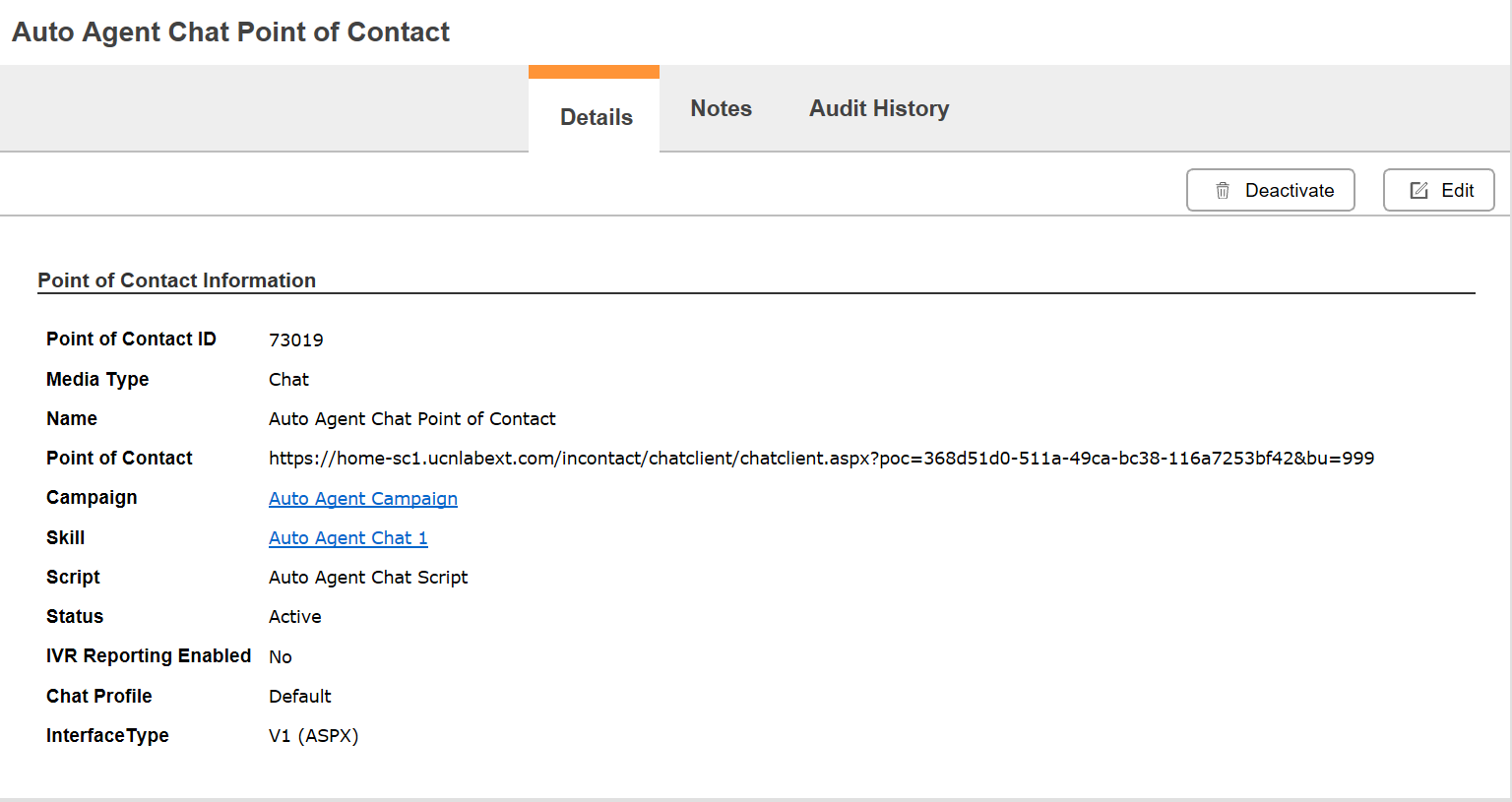The width and height of the screenshot is (1512, 802).
Task: Click the pencil edit icon
Action: pyautogui.click(x=1418, y=191)
